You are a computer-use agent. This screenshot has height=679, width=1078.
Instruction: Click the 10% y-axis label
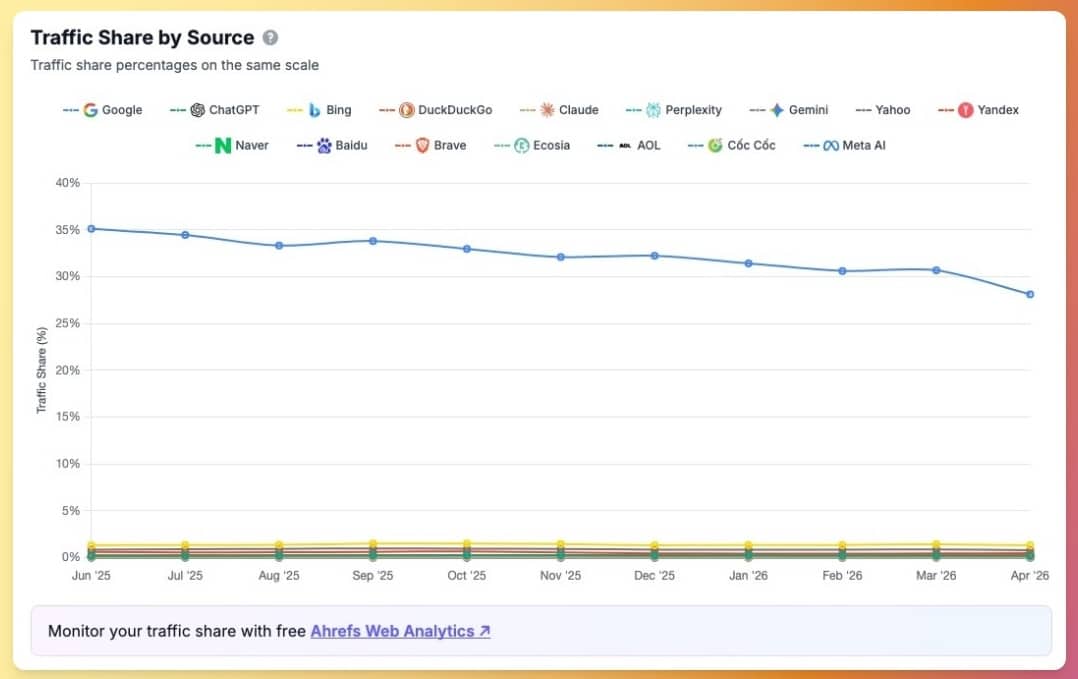click(x=67, y=464)
